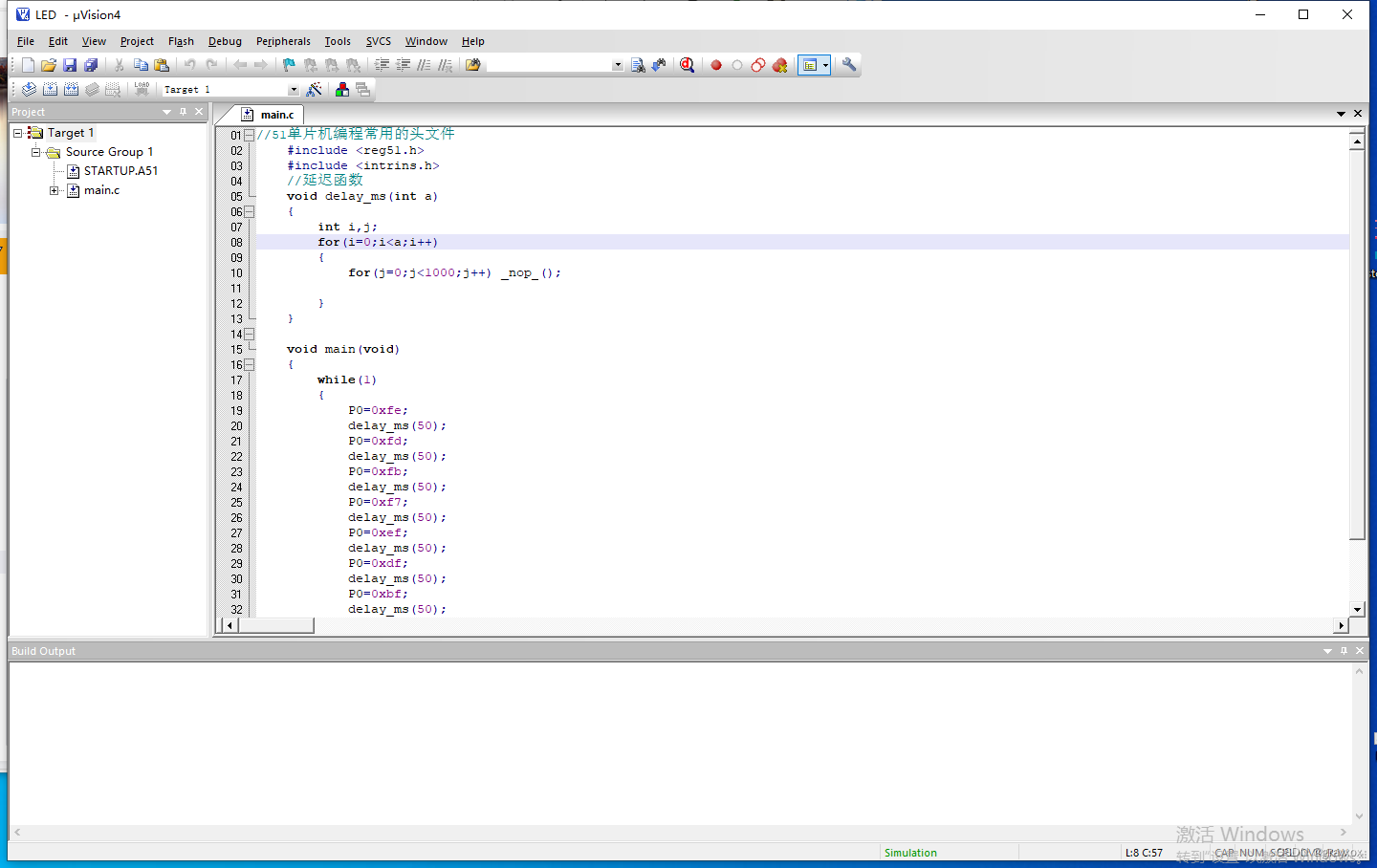Comment the selection icon
This screenshot has height=868, width=1377.
424,65
